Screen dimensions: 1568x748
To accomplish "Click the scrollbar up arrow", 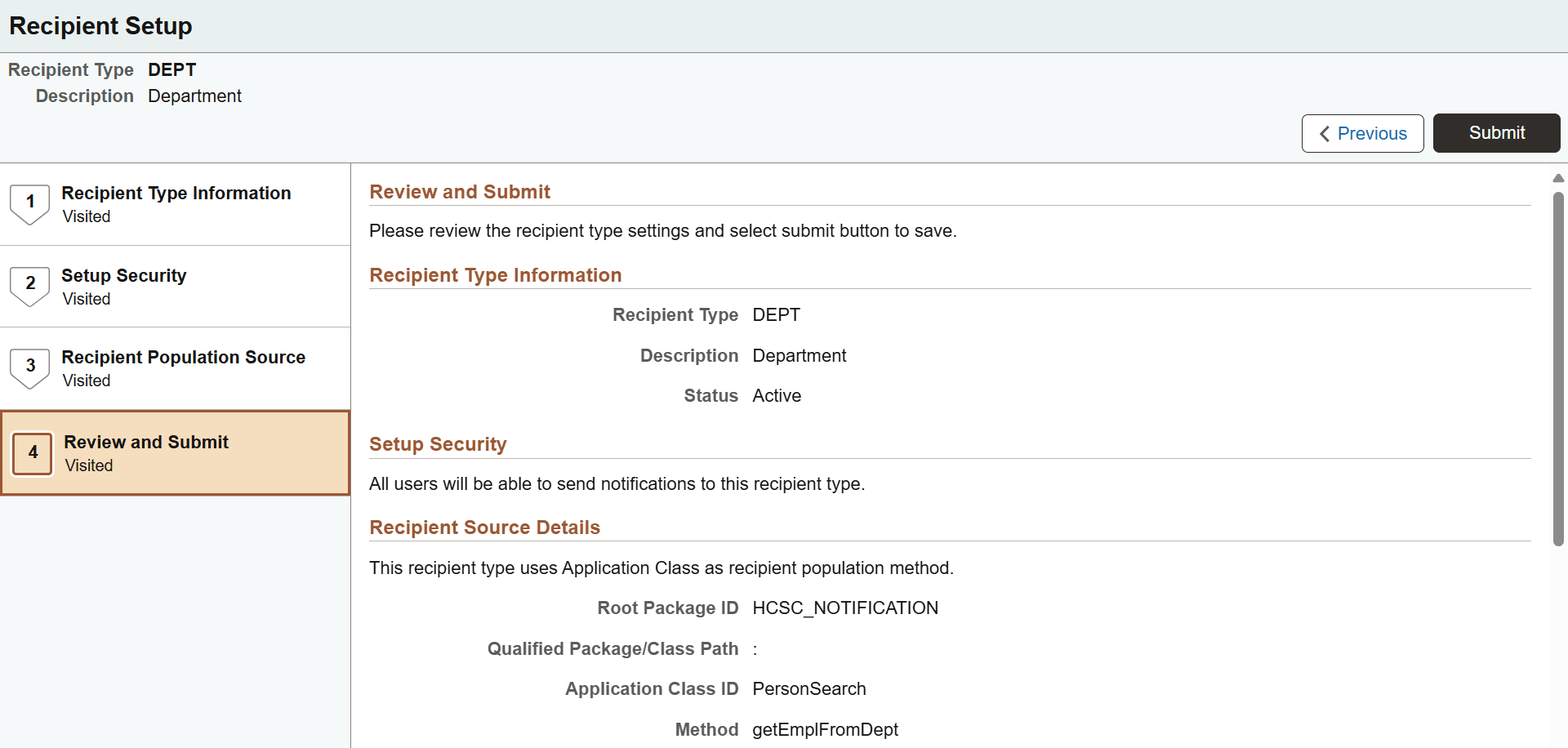I will [1558, 178].
